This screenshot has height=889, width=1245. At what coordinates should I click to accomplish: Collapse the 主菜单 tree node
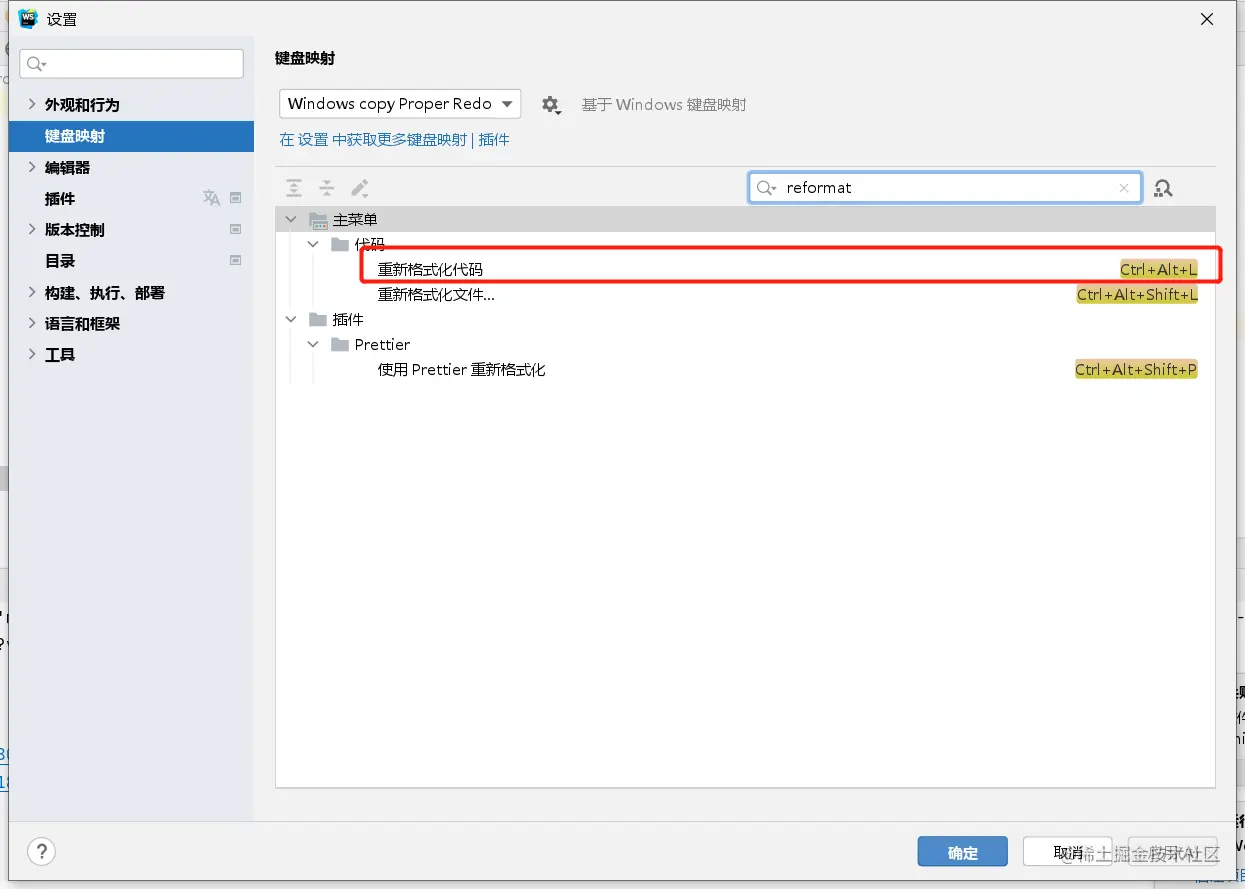click(x=291, y=219)
